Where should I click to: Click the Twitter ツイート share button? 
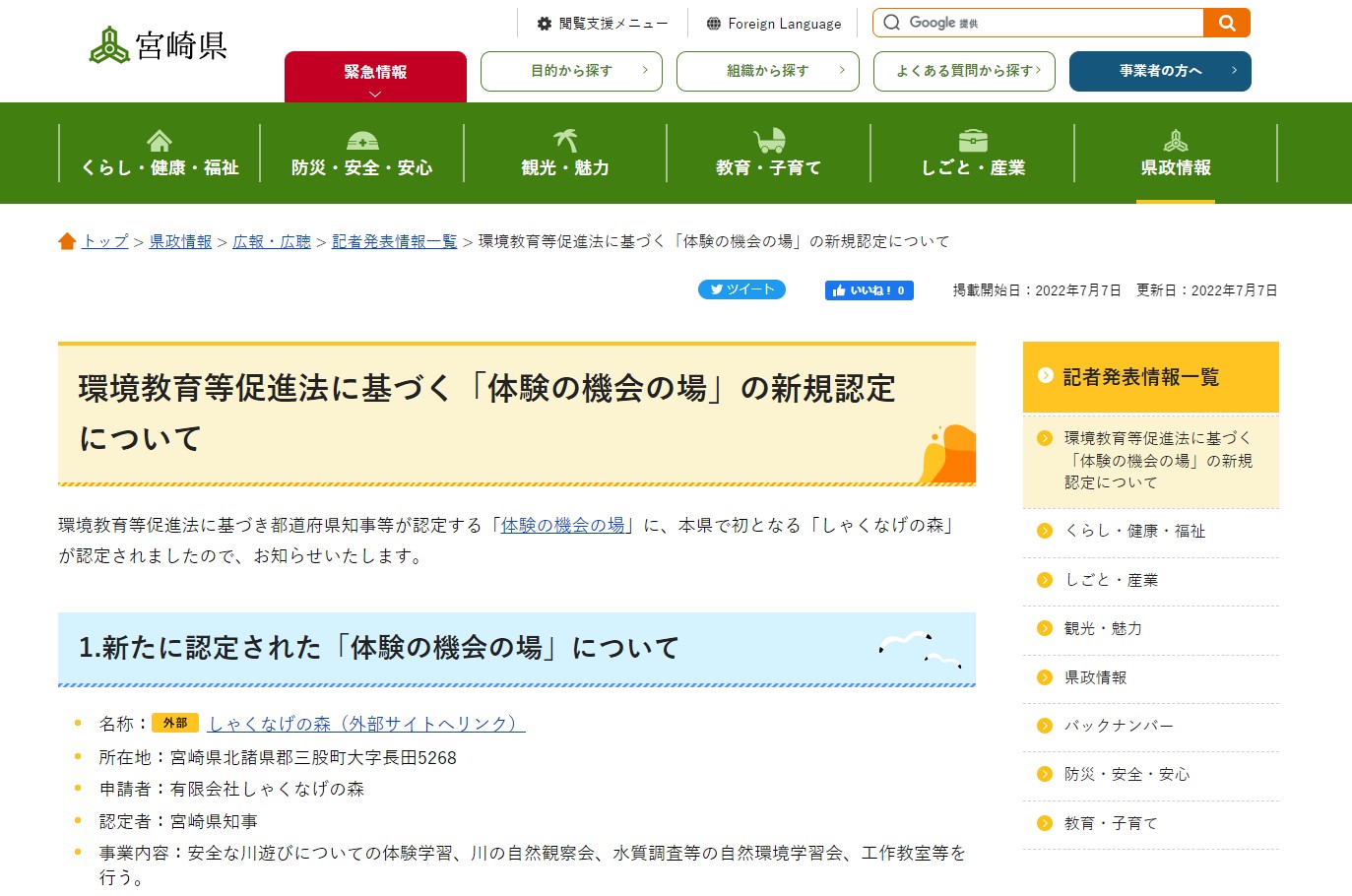pyautogui.click(x=741, y=289)
